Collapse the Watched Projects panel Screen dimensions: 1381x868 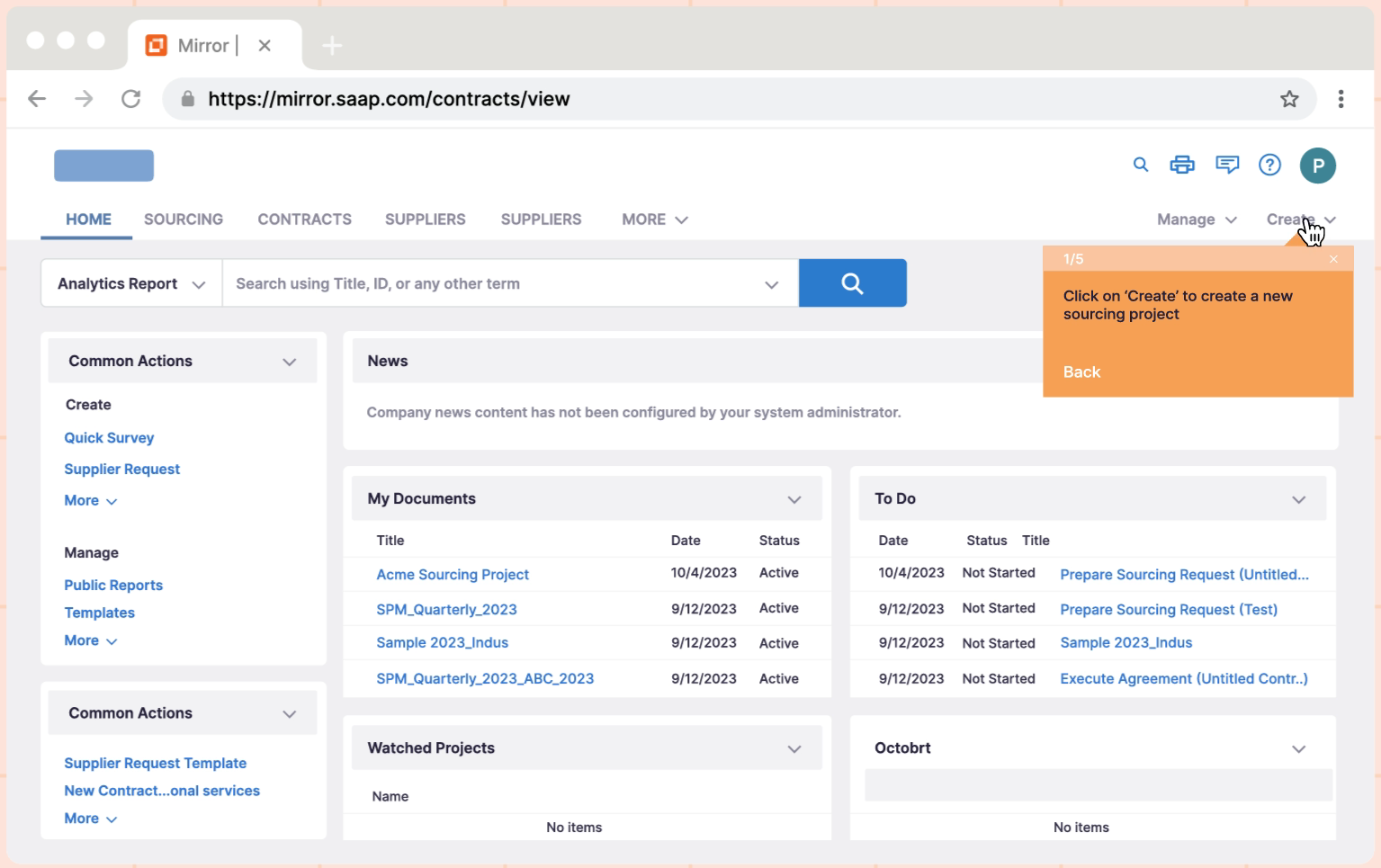point(794,748)
